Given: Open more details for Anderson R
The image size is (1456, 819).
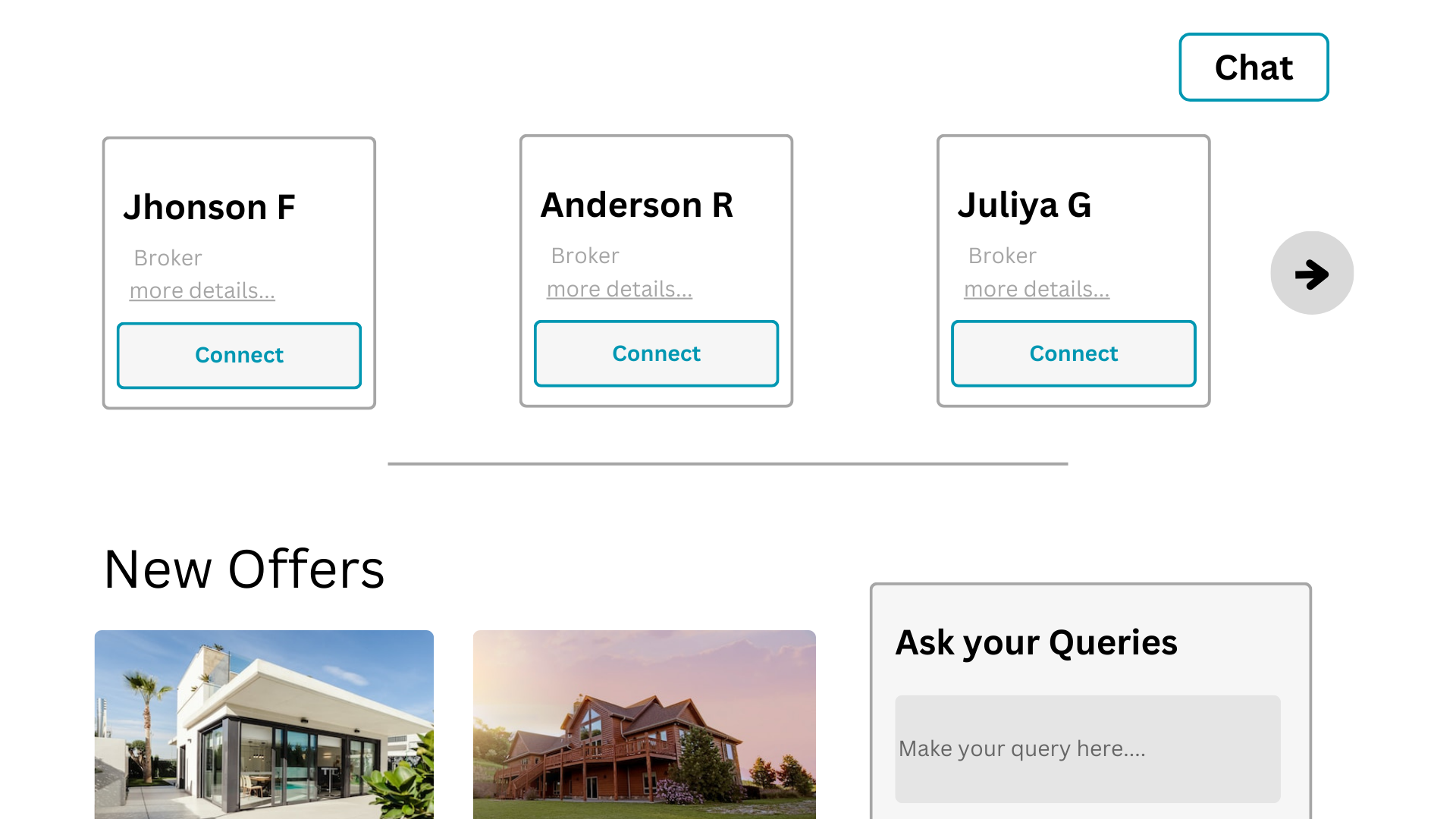Looking at the screenshot, I should coord(619,290).
